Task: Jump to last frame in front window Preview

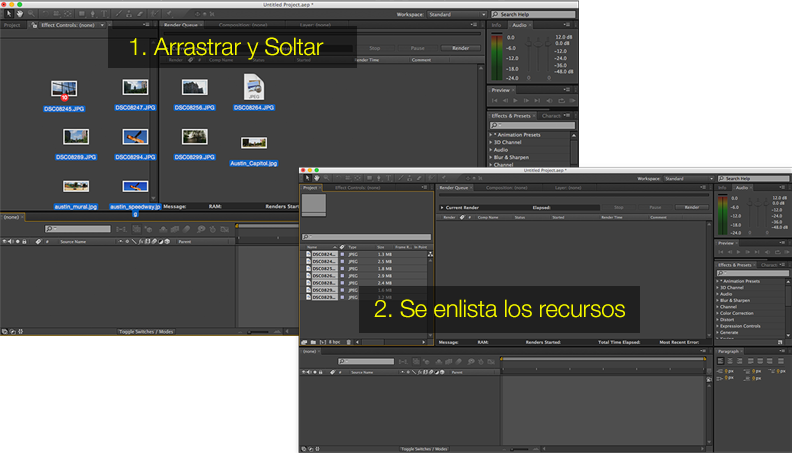Action: coord(757,251)
